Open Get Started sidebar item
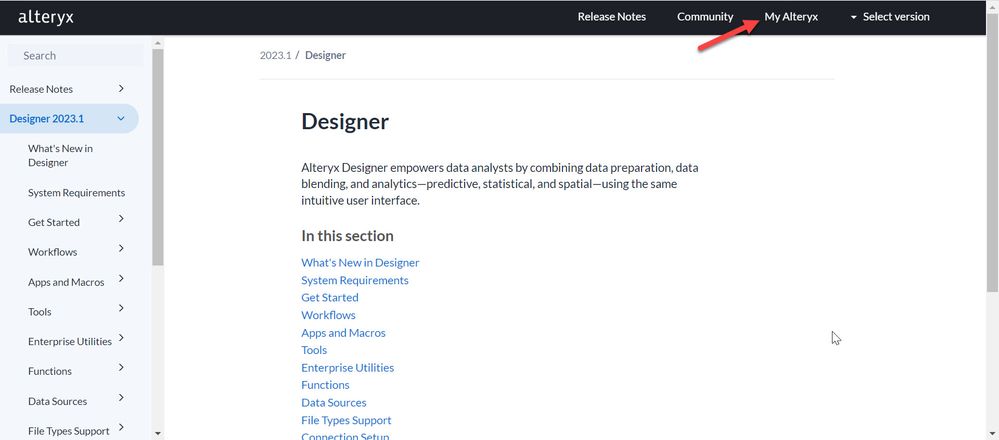This screenshot has width=999, height=440. click(54, 222)
